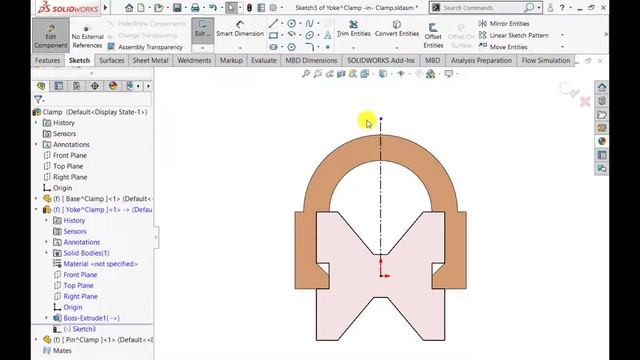Select the Line sketch tool
This screenshot has width=640, height=360.
tap(273, 24)
